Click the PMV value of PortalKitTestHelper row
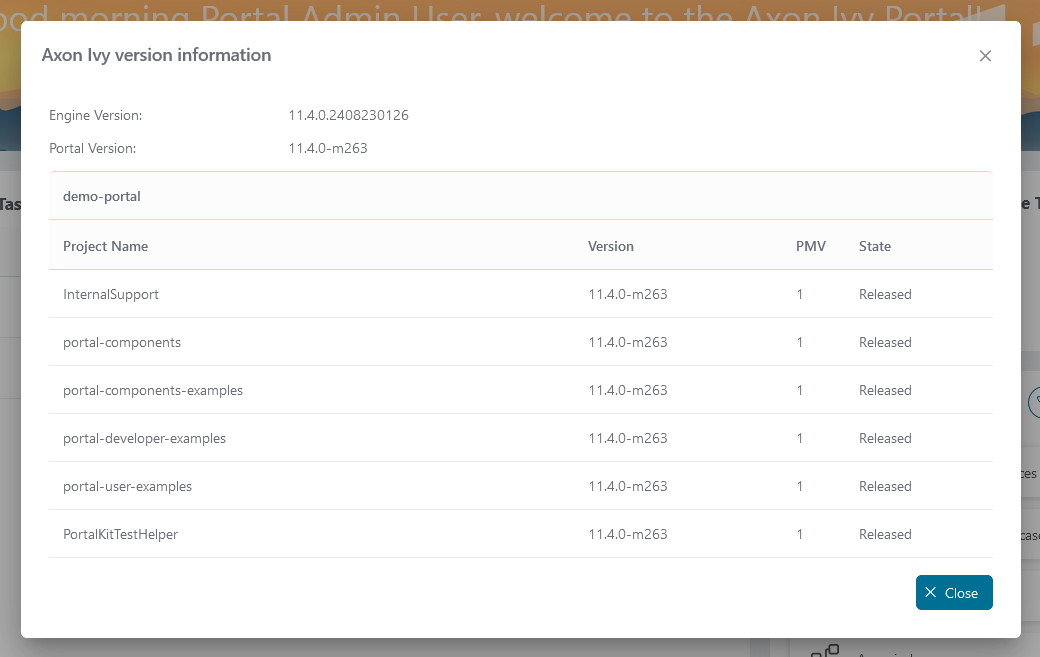The width and height of the screenshot is (1040, 657). tap(800, 534)
